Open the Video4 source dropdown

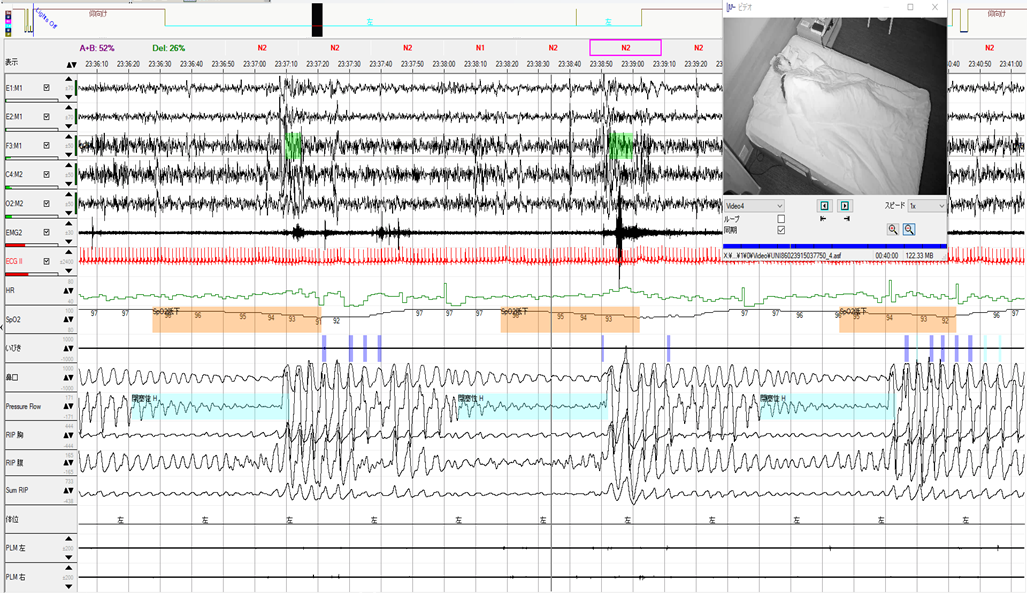click(x=753, y=206)
